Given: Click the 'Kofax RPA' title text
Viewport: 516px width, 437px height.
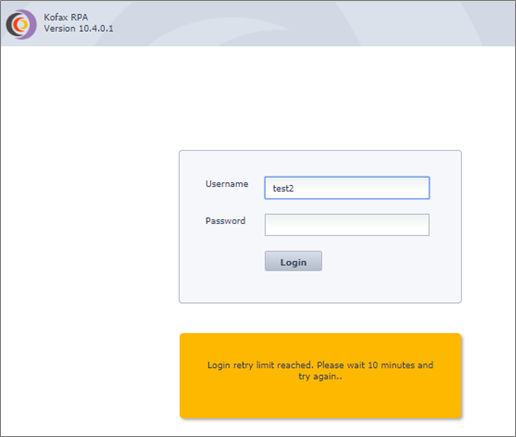Looking at the screenshot, I should [66, 17].
